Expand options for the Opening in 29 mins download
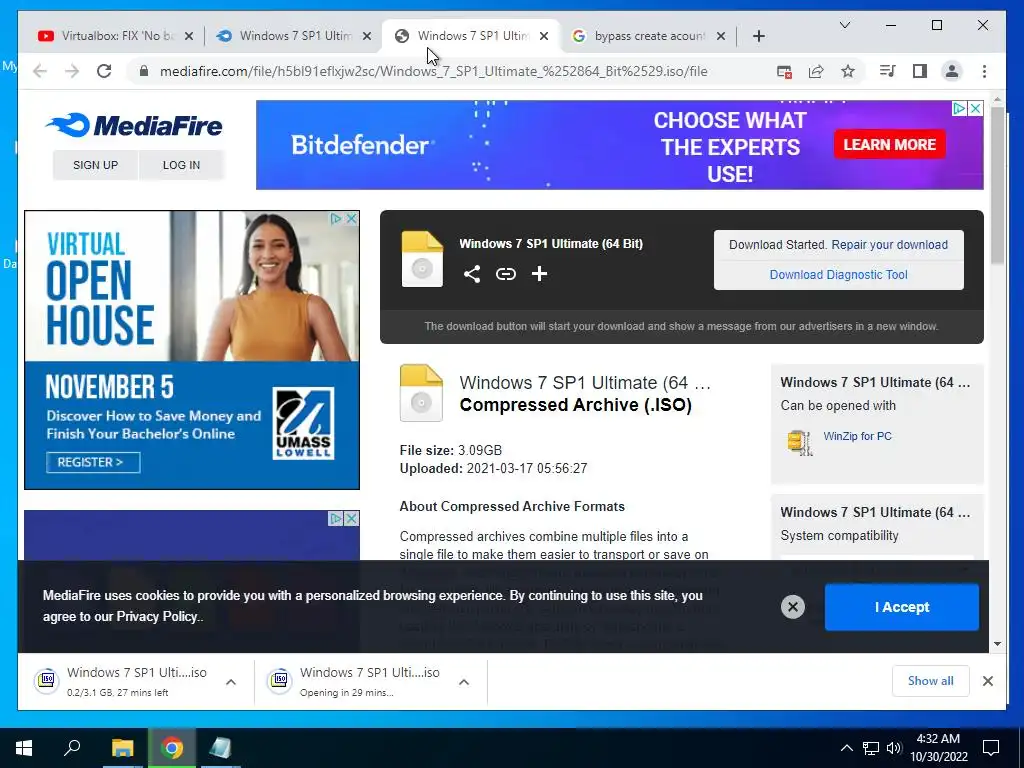The image size is (1024, 768). 464,682
